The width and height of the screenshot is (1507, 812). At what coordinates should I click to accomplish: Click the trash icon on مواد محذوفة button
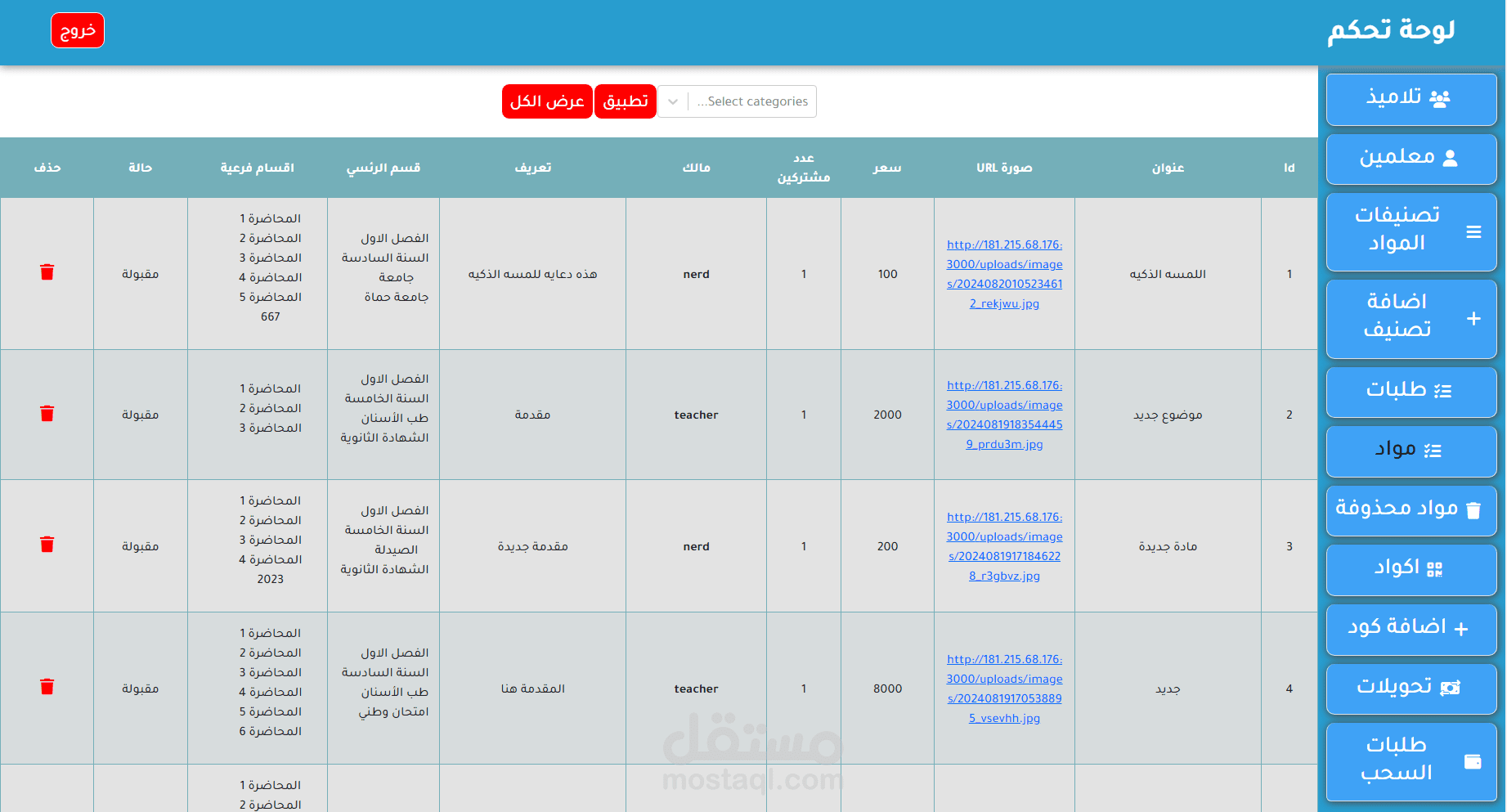(1474, 509)
